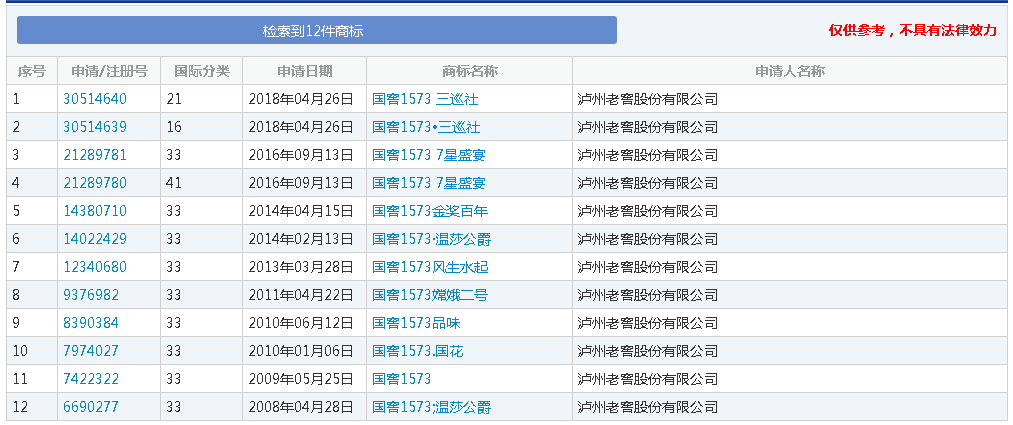Click the 商标名称 column header
This screenshot has height=425, width=1013.
click(470, 71)
